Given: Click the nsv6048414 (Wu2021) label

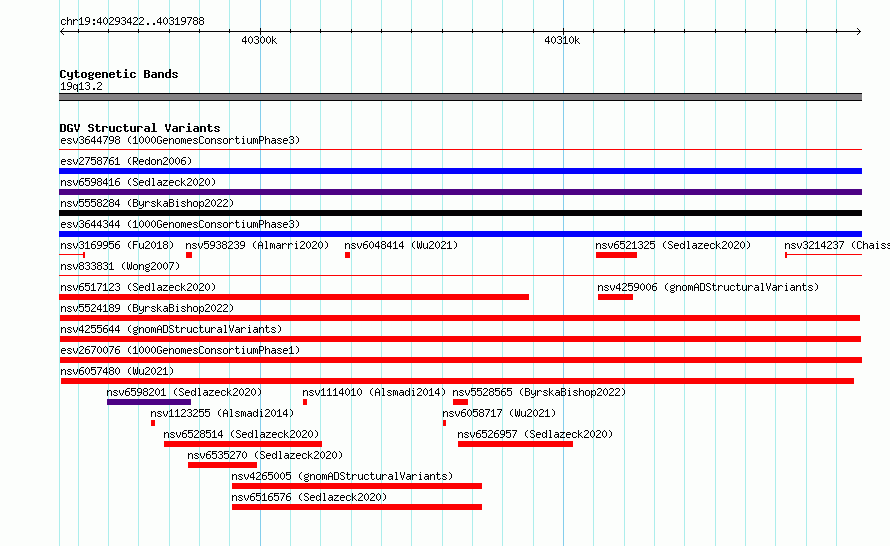Looking at the screenshot, I should click(401, 245).
